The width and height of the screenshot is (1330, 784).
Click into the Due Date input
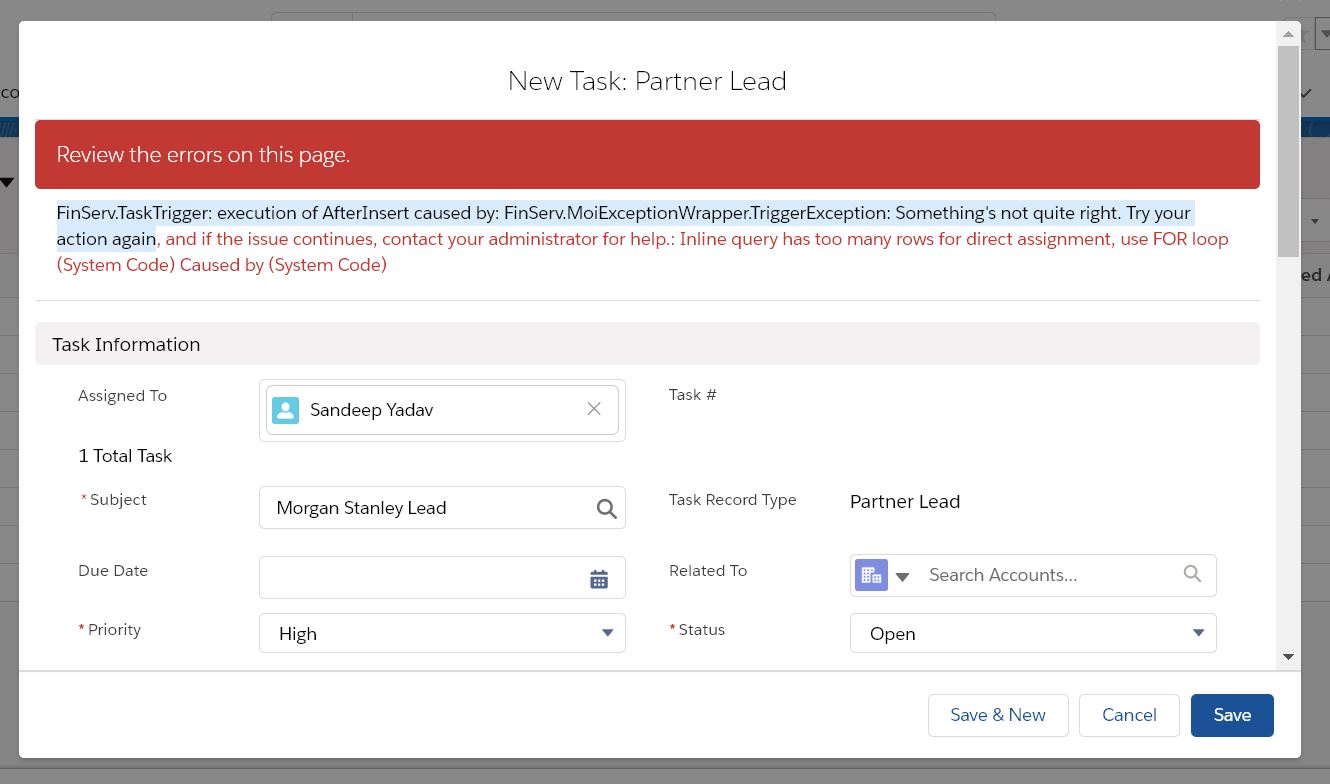[x=420, y=578]
